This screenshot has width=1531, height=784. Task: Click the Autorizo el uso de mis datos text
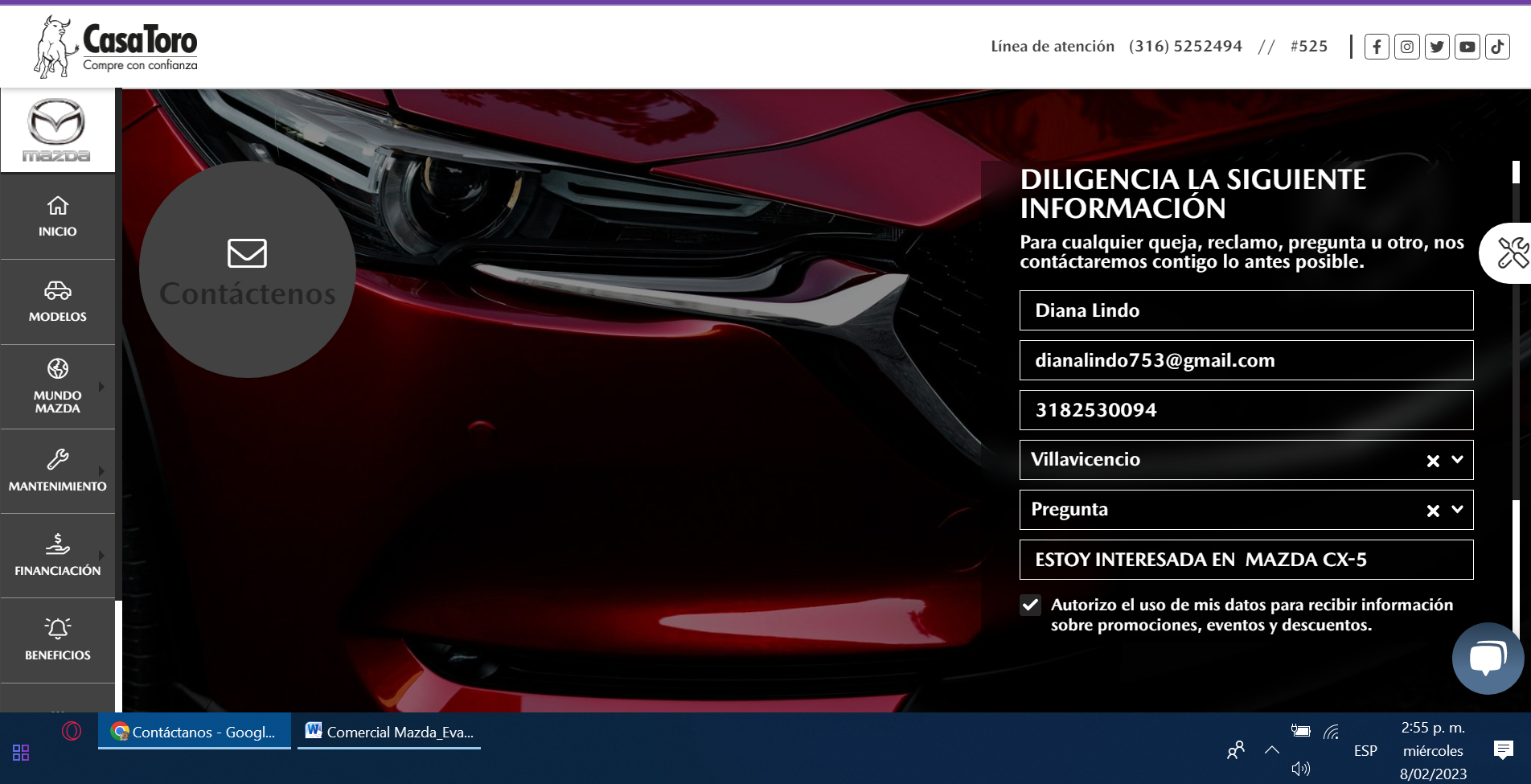(x=1251, y=614)
